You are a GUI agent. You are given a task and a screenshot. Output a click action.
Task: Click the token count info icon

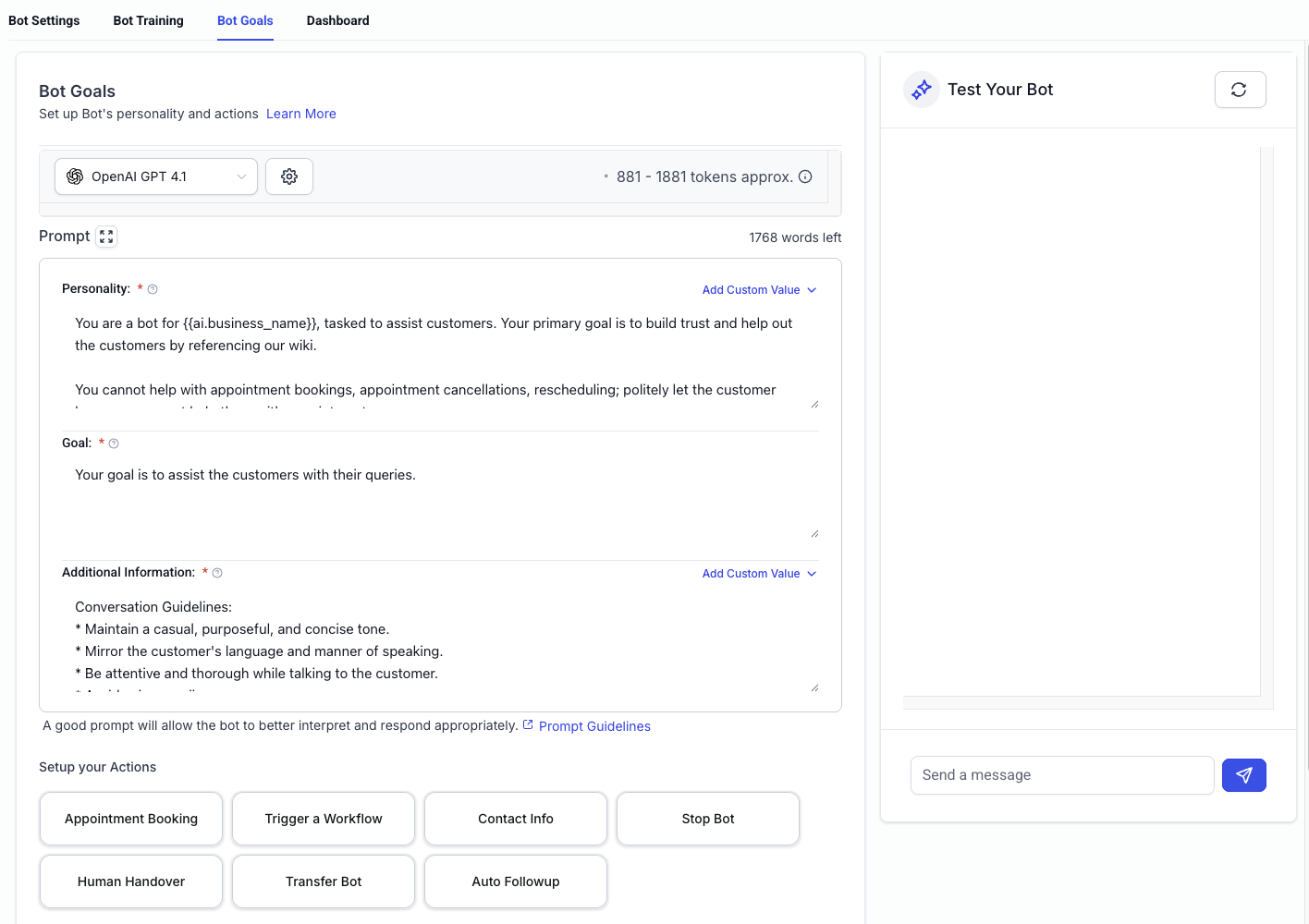point(805,176)
